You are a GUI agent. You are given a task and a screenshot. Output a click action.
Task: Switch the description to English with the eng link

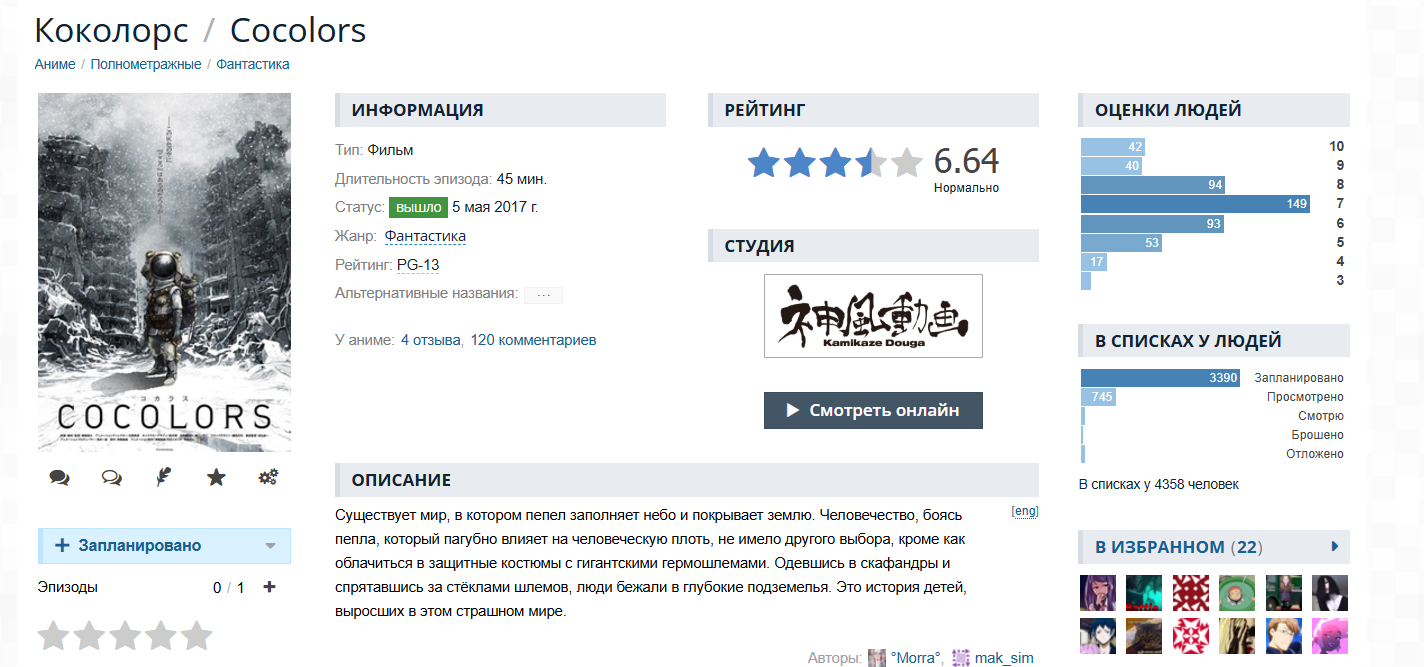[1025, 511]
